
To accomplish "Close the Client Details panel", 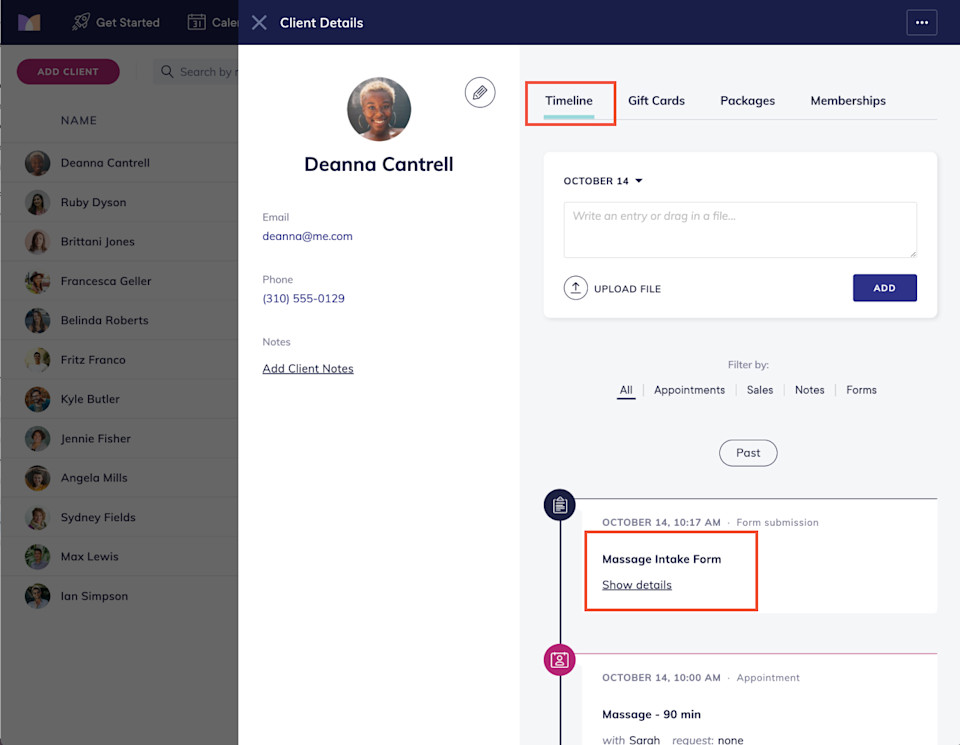I will point(259,23).
